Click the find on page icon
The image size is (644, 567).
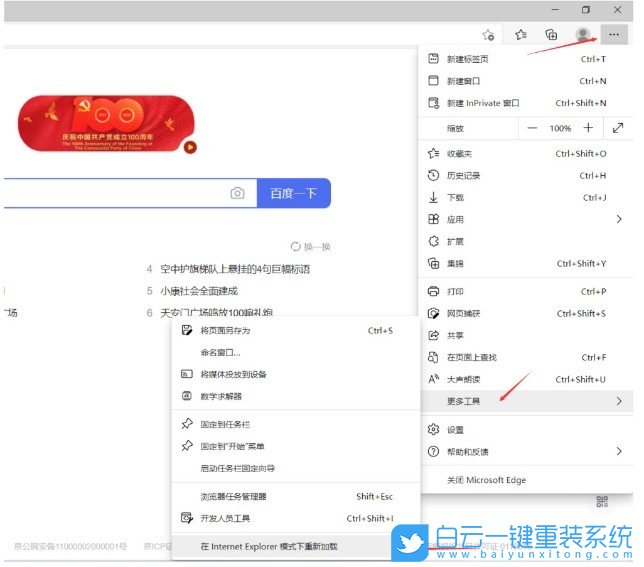pos(433,357)
